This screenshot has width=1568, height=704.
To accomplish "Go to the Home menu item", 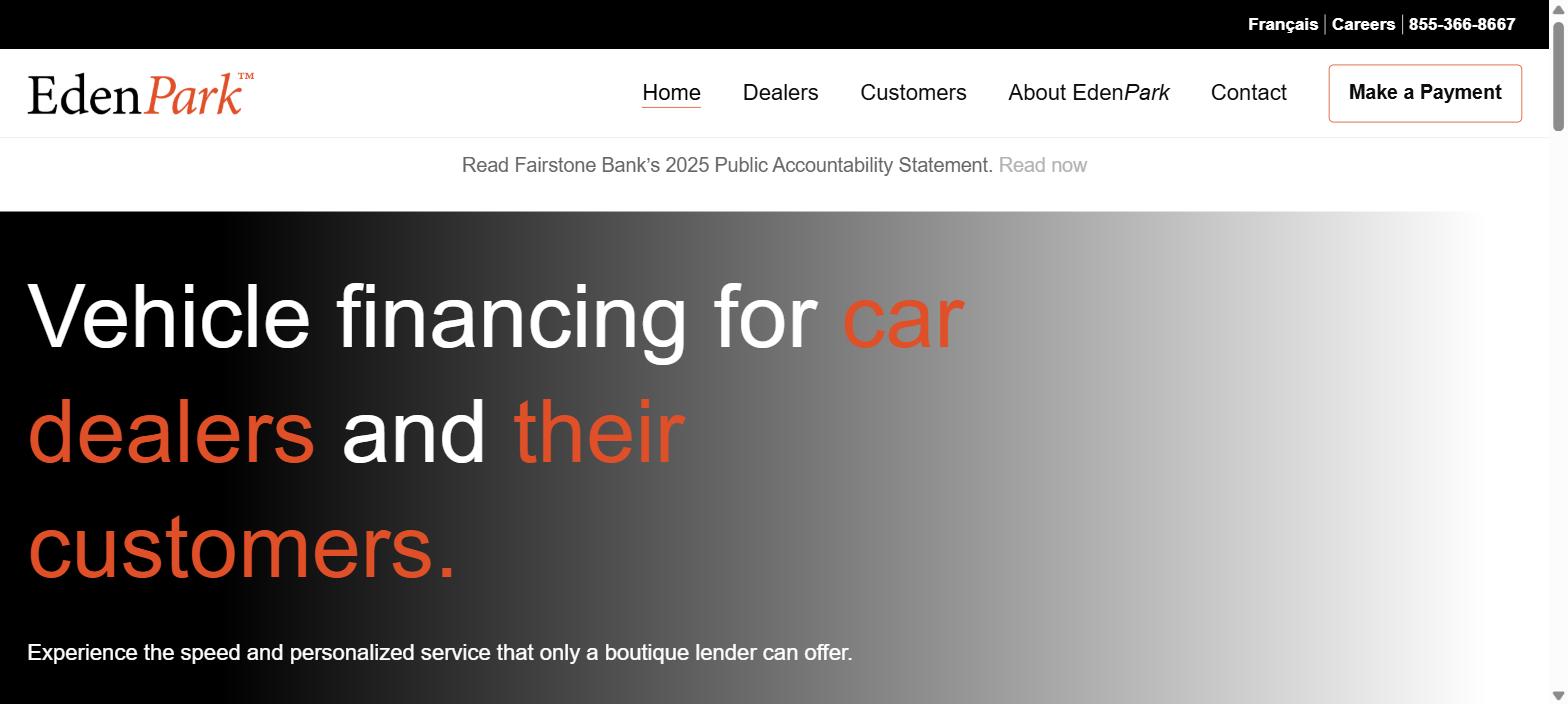I will point(671,93).
